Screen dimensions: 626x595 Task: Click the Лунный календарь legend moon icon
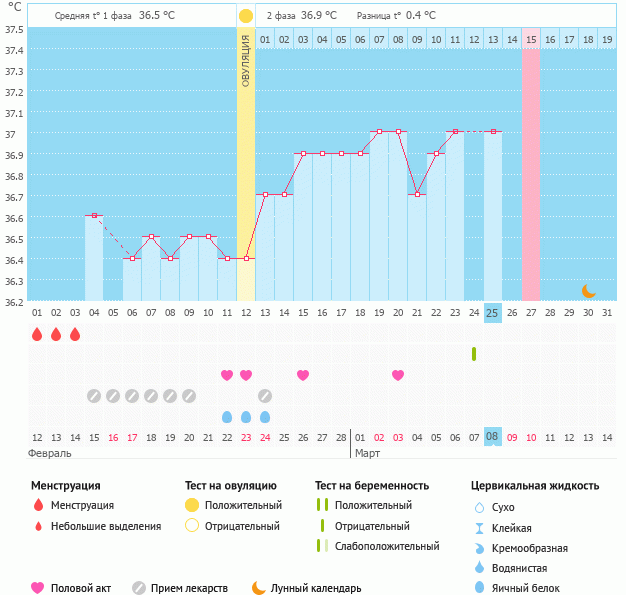click(259, 588)
